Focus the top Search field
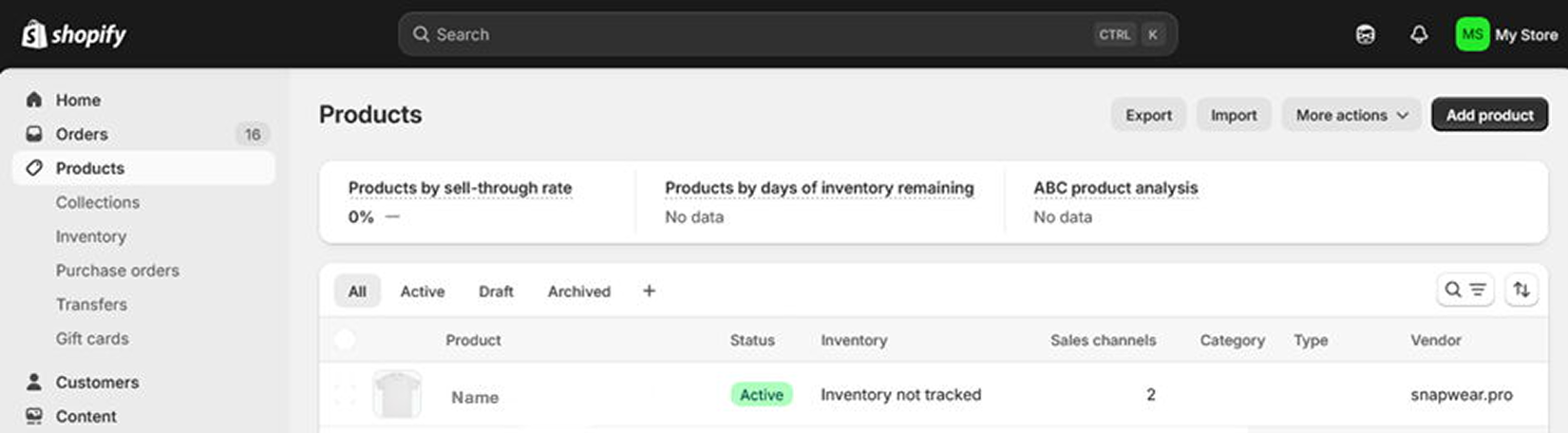The image size is (1568, 433). 787,34
